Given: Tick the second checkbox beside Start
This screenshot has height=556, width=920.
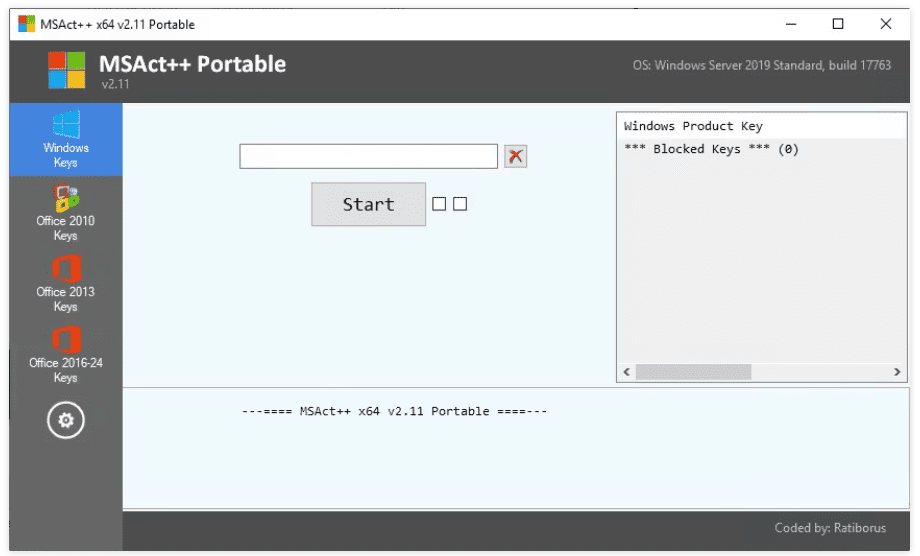Looking at the screenshot, I should click(460, 204).
